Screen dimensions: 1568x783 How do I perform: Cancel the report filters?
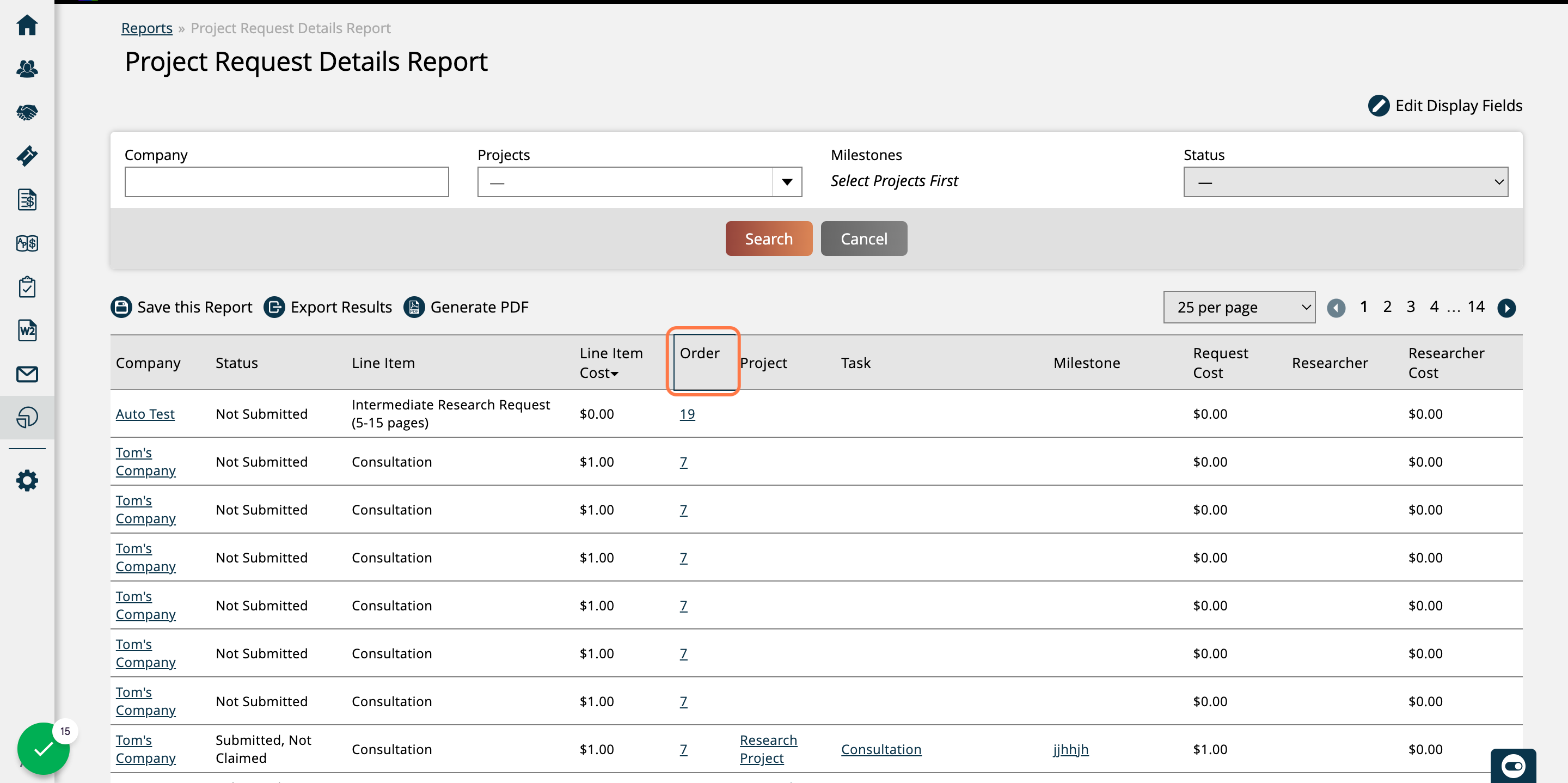(x=863, y=238)
